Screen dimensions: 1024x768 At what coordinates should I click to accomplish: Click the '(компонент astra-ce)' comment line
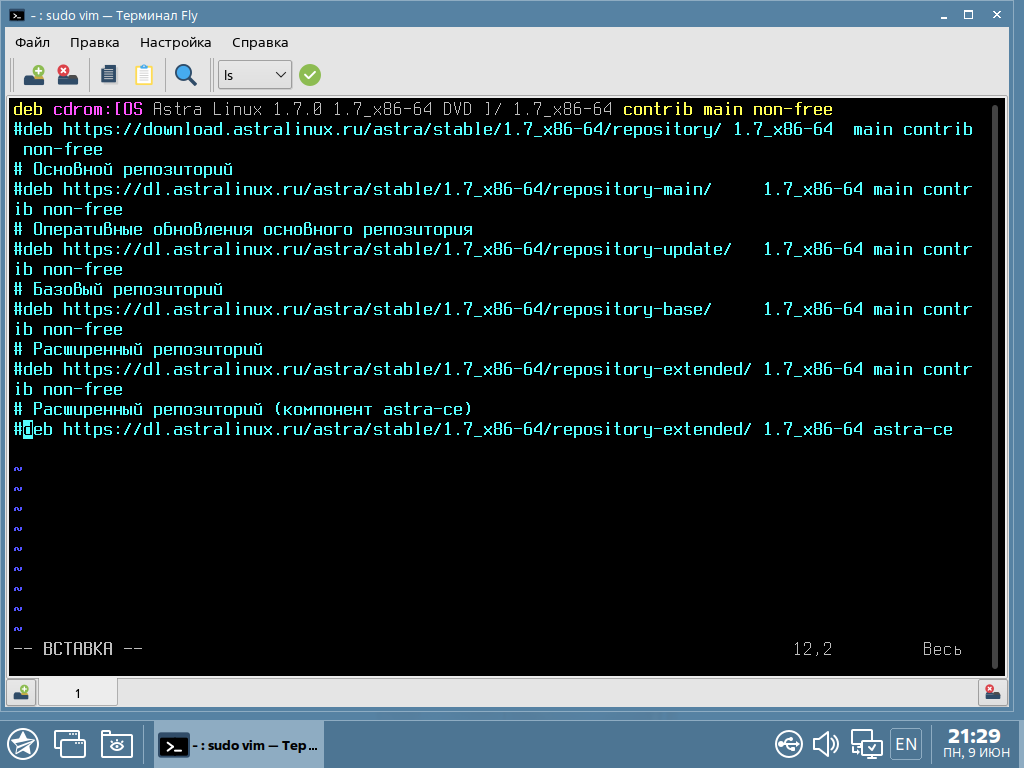pos(243,409)
